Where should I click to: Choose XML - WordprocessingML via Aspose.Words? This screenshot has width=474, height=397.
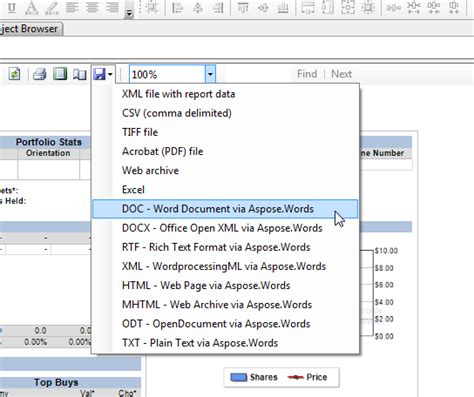tap(225, 266)
